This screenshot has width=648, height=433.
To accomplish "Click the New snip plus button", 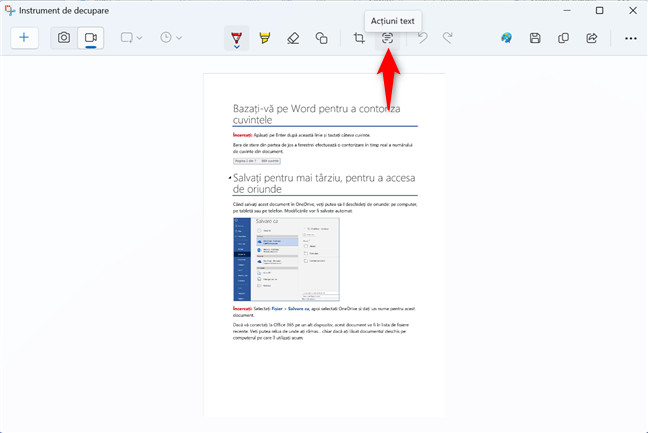I will tap(24, 38).
